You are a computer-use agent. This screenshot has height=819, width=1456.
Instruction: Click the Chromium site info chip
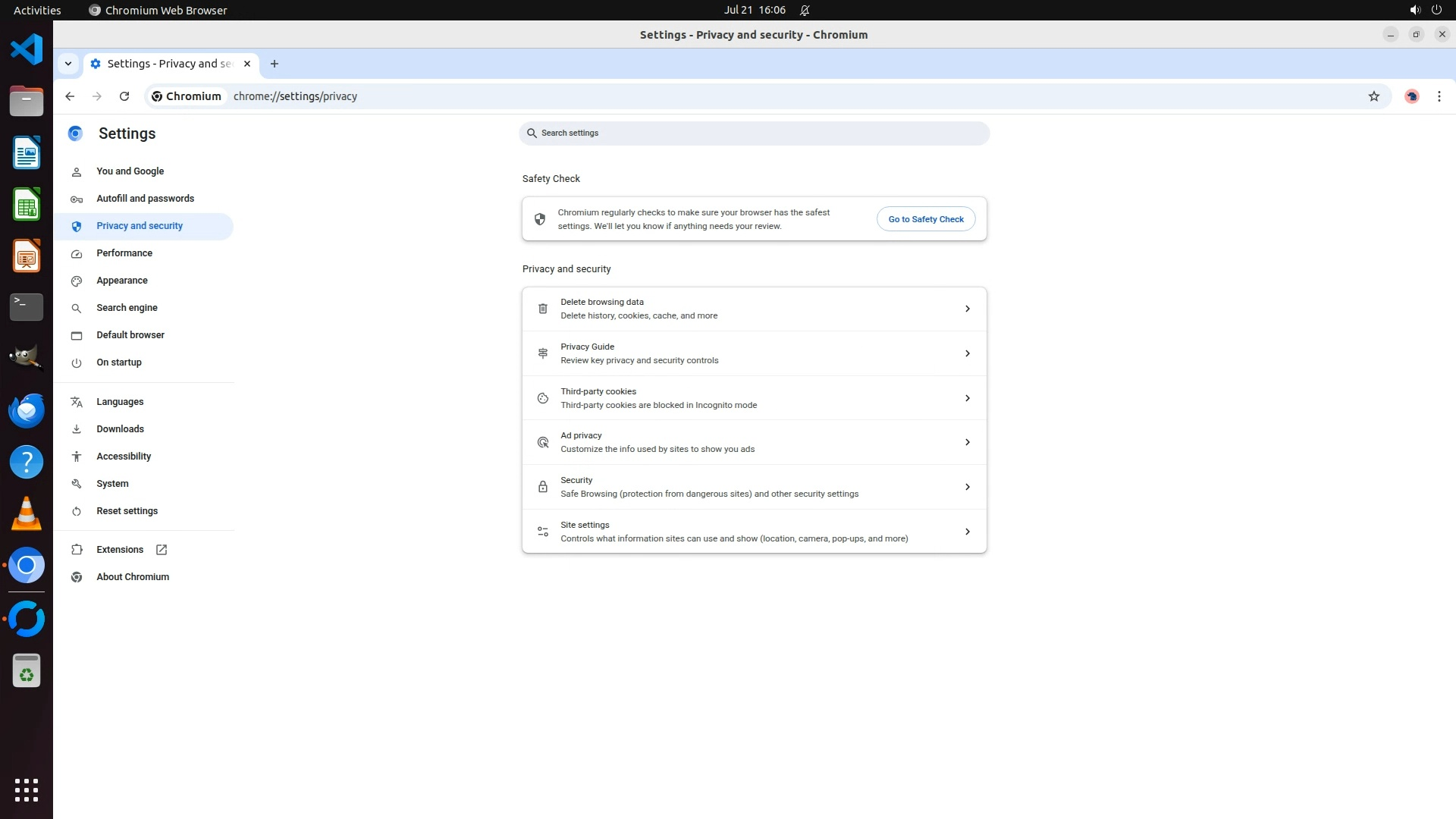pos(187,96)
